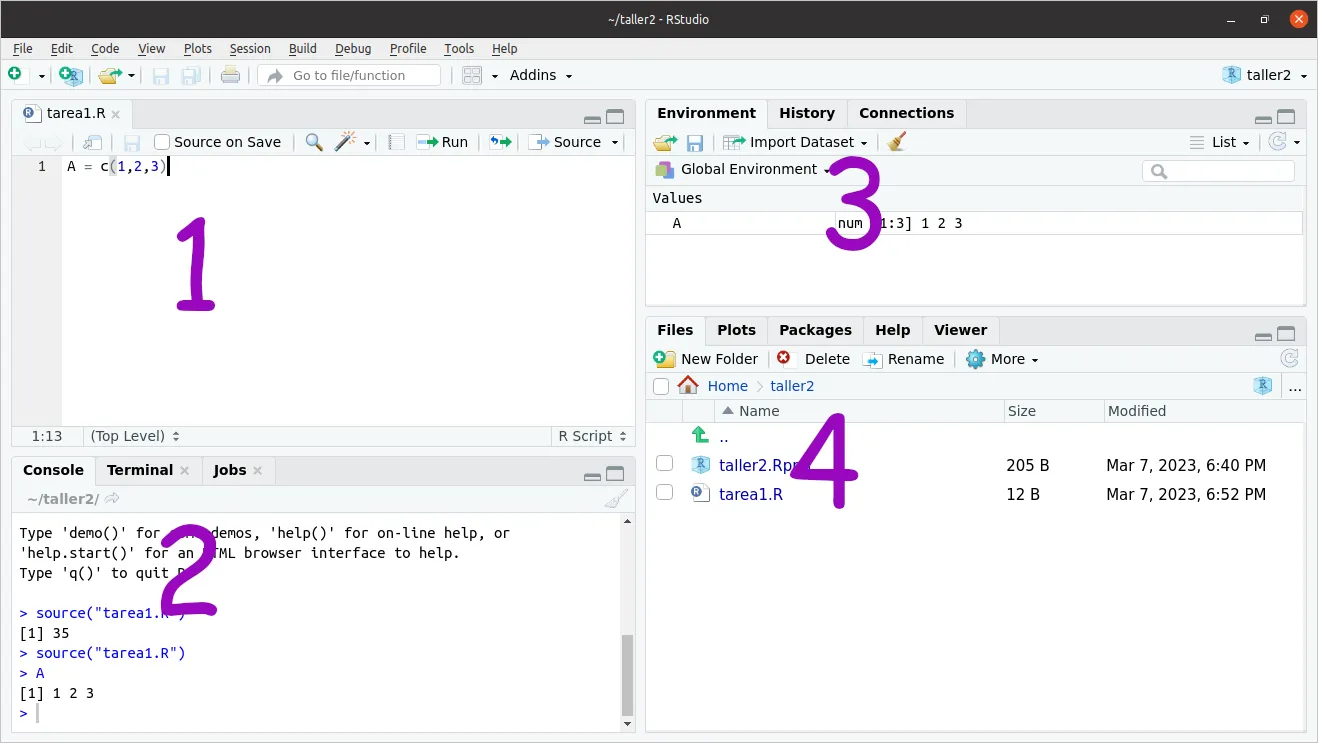
Task: Click the Delete button in Files pane
Action: click(814, 359)
